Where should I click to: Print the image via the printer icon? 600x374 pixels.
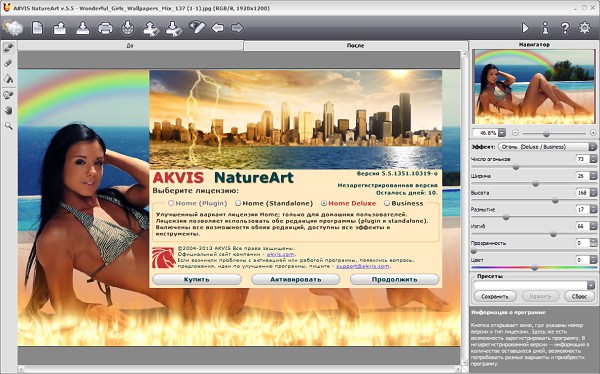coord(105,28)
